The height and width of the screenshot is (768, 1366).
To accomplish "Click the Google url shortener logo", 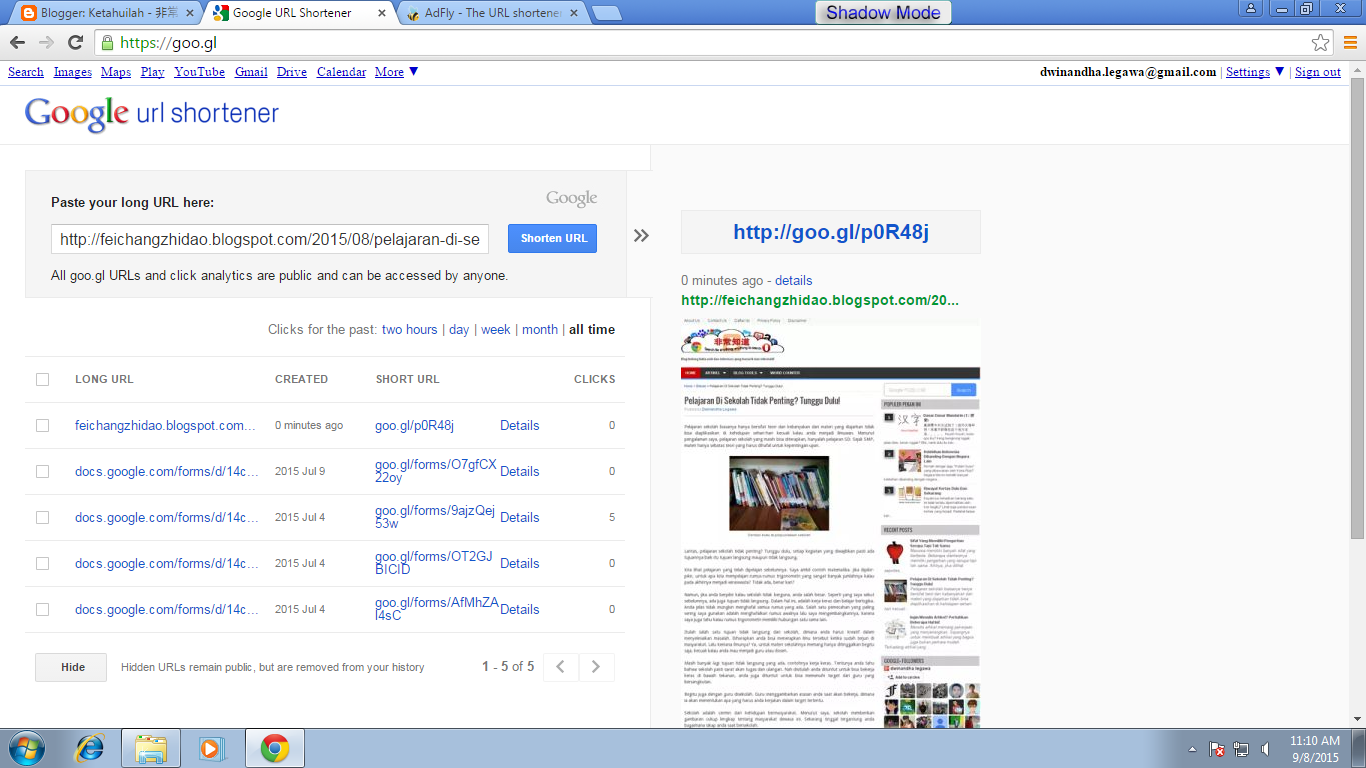I will pyautogui.click(x=152, y=113).
